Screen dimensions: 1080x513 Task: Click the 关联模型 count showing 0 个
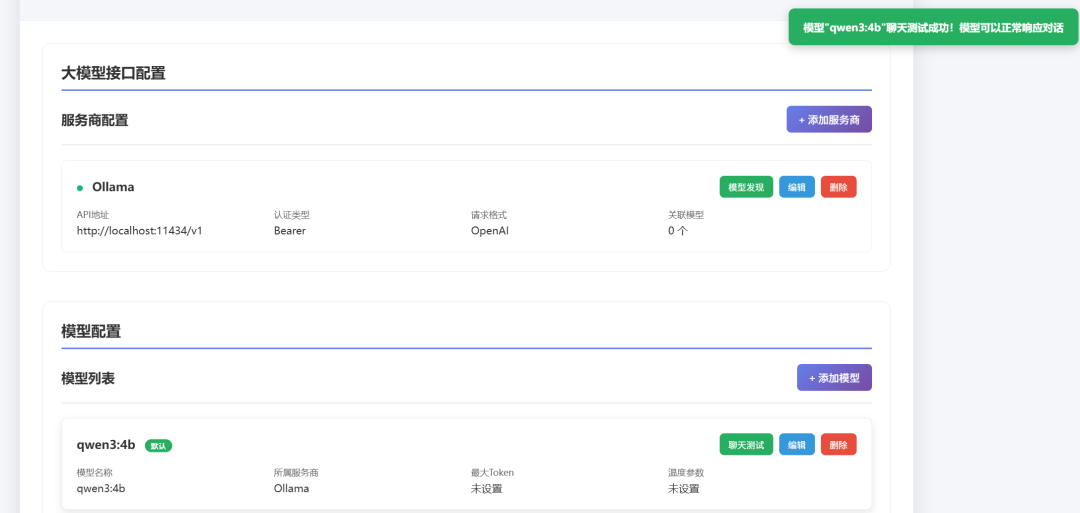click(678, 230)
